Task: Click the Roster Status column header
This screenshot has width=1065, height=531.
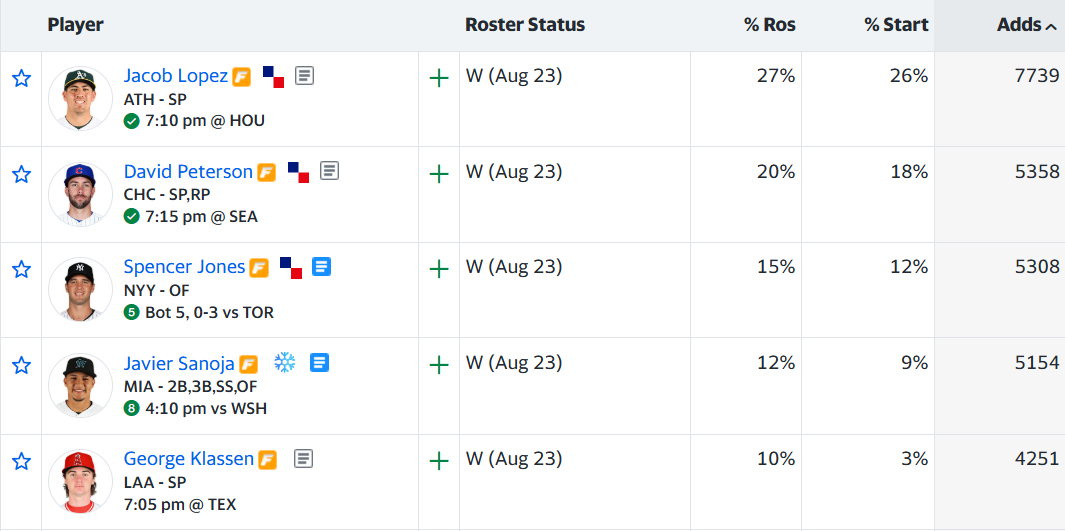Action: tap(525, 26)
